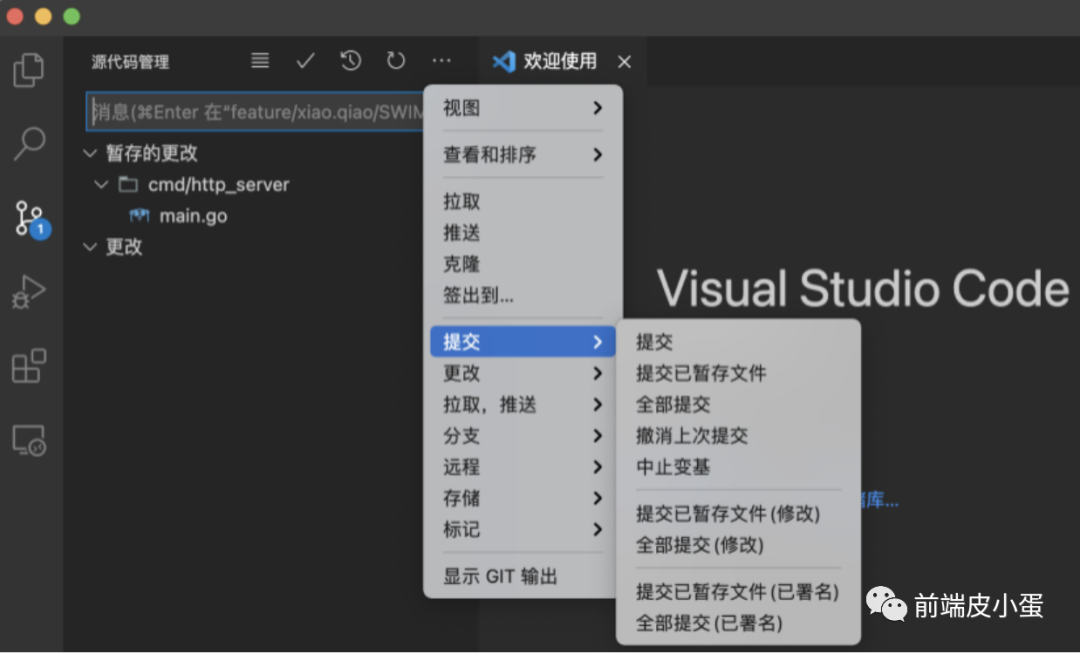Expand the 视图 submenu
The height and width of the screenshot is (654, 1080).
click(523, 108)
